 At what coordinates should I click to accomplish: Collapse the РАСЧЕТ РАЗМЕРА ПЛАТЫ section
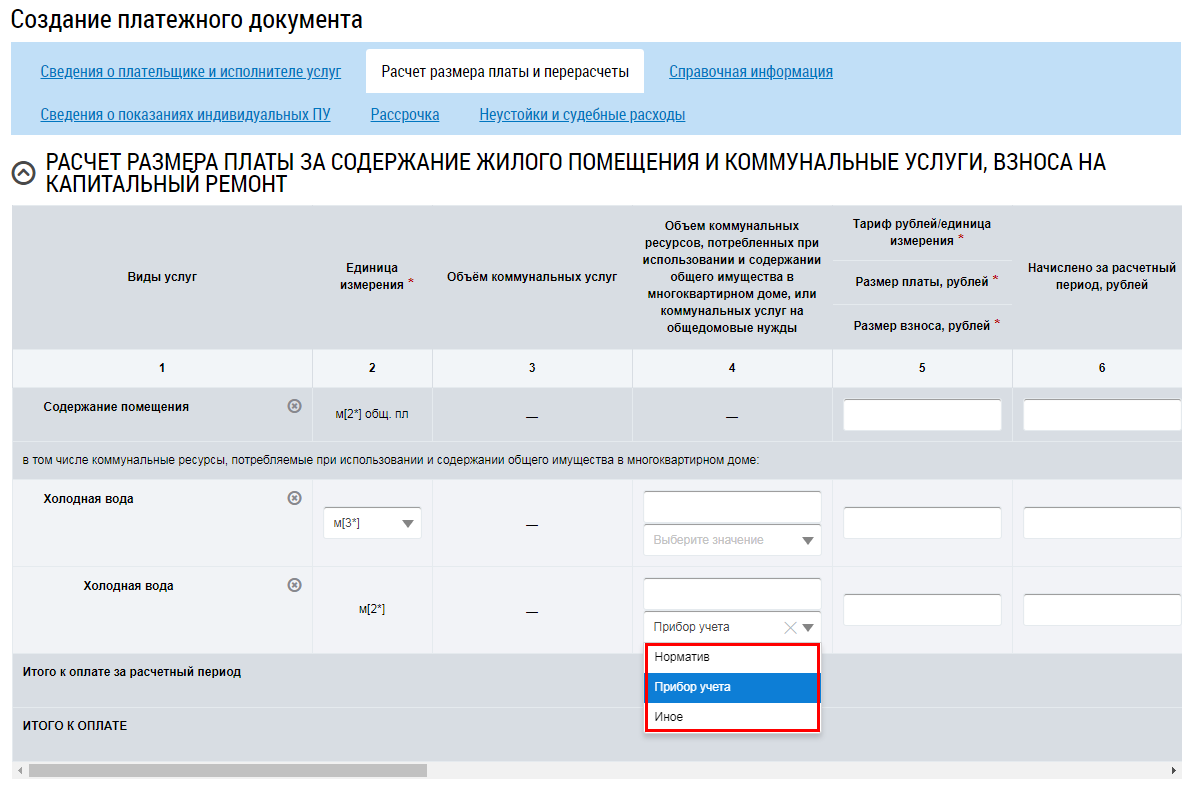click(23, 173)
